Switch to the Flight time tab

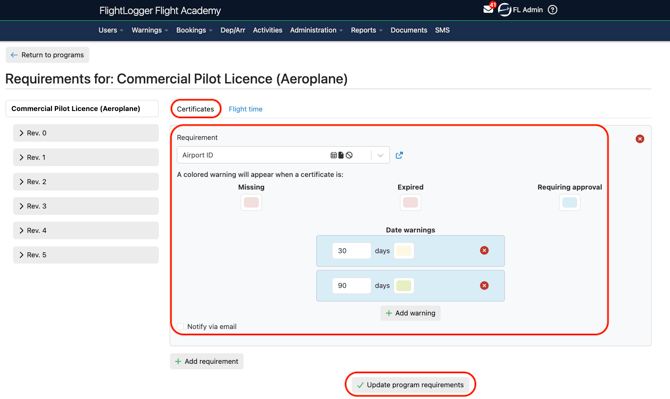tap(245, 109)
